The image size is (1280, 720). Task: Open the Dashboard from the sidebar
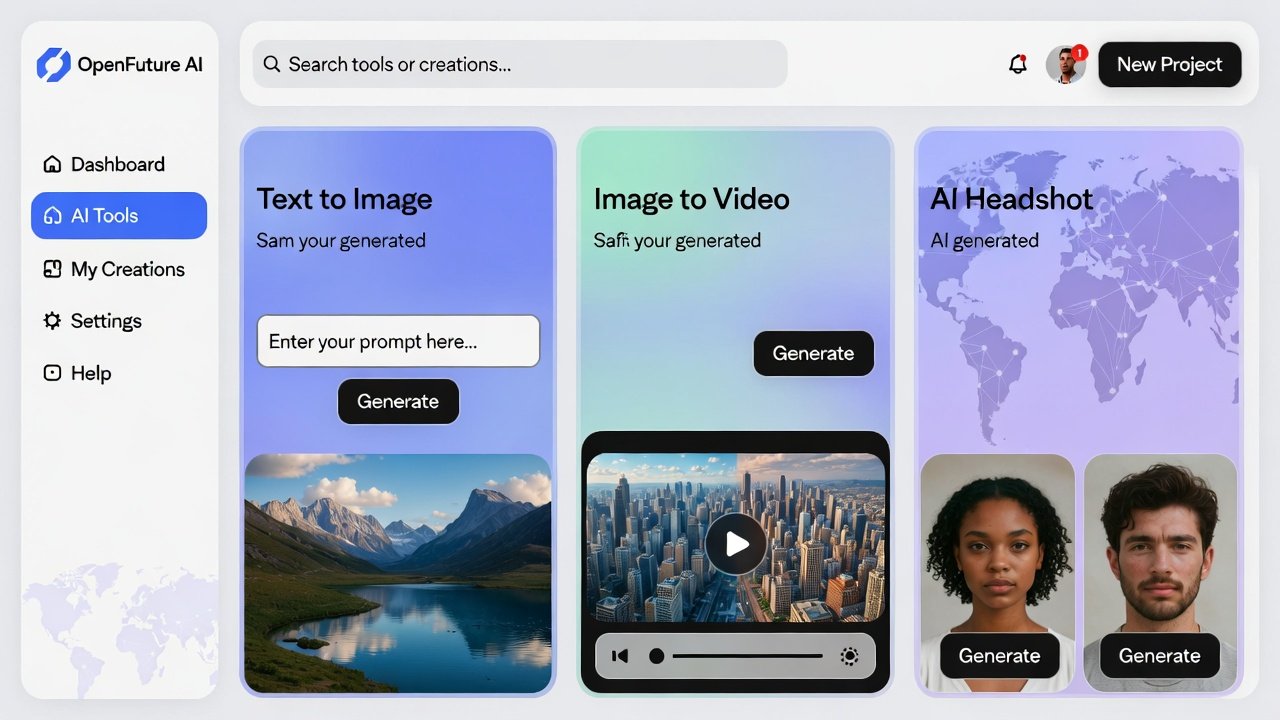tap(116, 164)
